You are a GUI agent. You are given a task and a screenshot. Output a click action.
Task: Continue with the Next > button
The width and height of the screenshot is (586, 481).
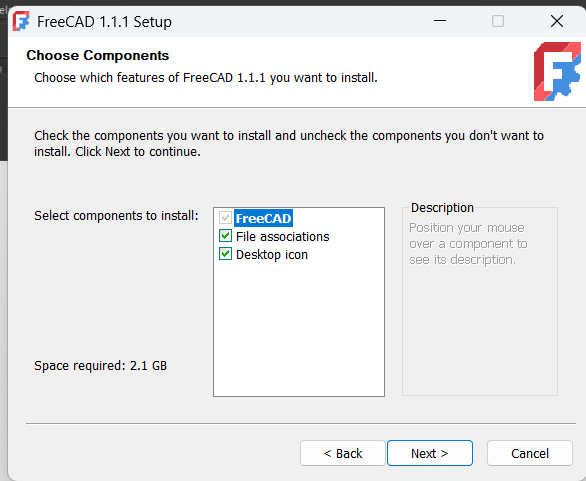tap(430, 453)
